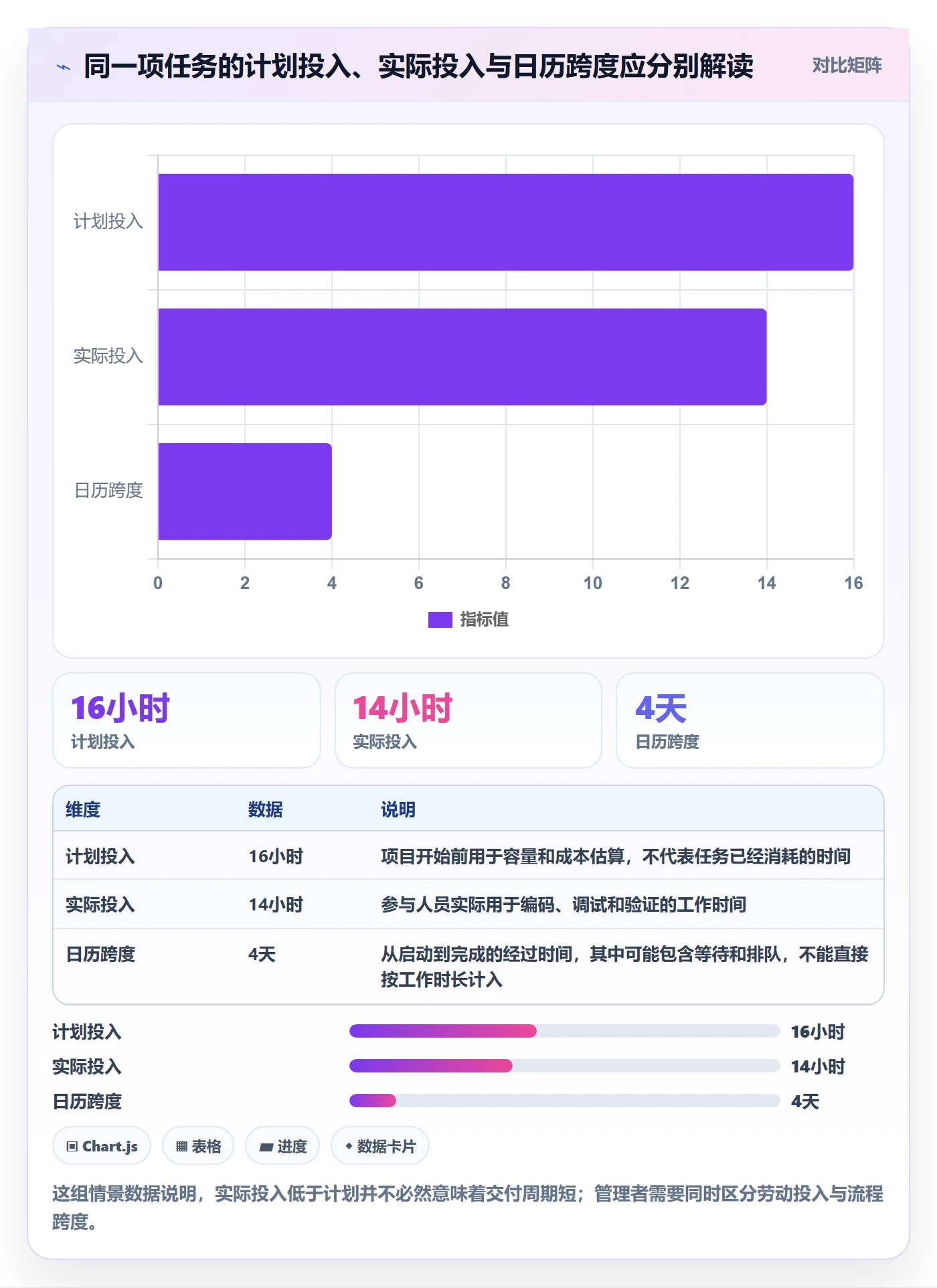Image resolution: width=937 pixels, height=1288 pixels.
Task: Click the 计划投入 bar in the chart
Action: point(505,222)
